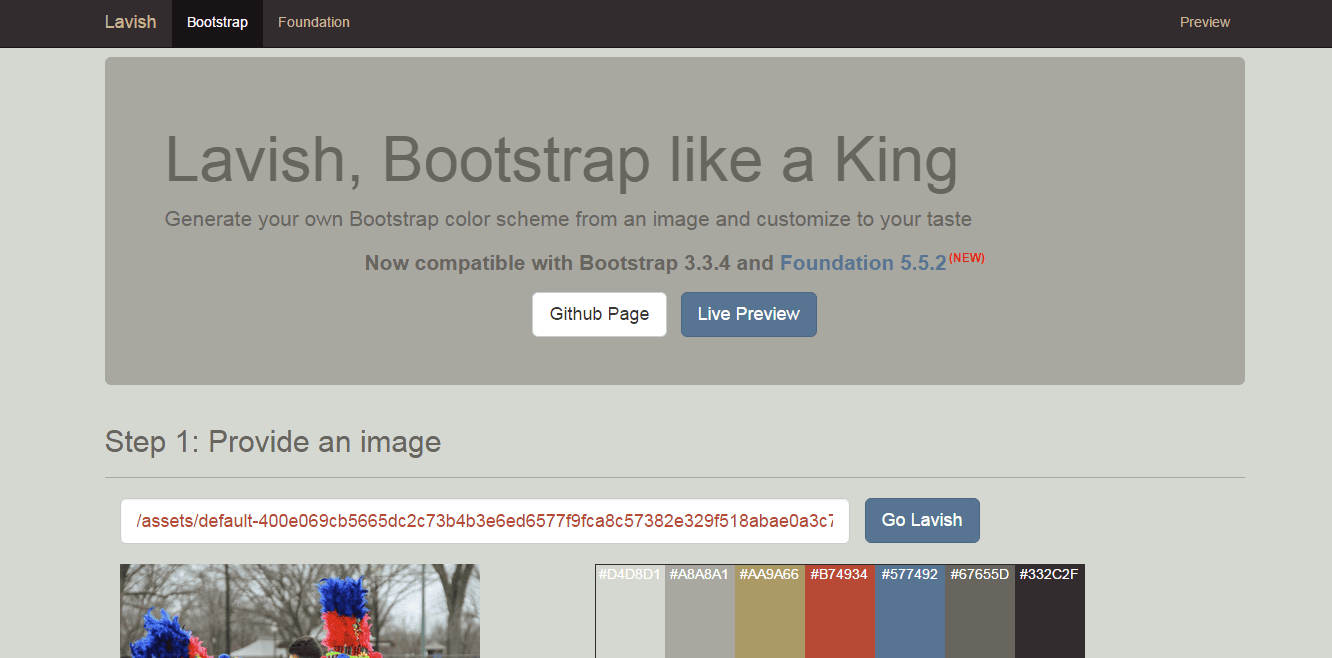Image resolution: width=1332 pixels, height=658 pixels.
Task: Open Preview in the navbar
Action: tap(1205, 22)
